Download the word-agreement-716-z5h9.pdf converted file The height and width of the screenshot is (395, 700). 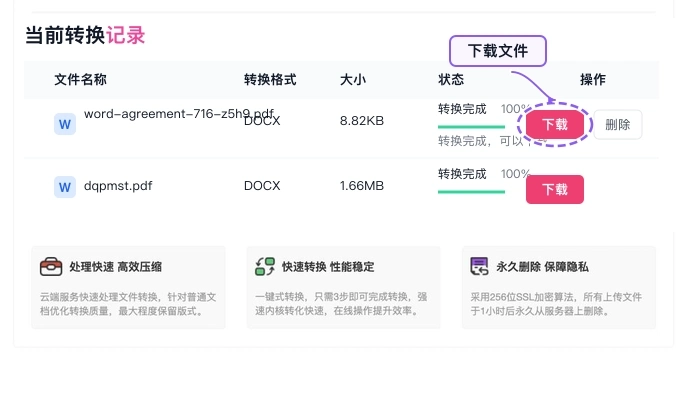pyautogui.click(x=554, y=124)
